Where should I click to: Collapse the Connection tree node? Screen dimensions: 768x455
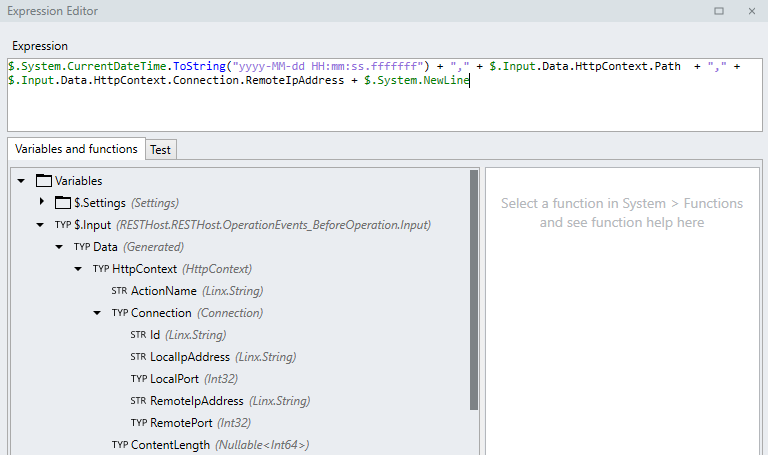pos(97,313)
